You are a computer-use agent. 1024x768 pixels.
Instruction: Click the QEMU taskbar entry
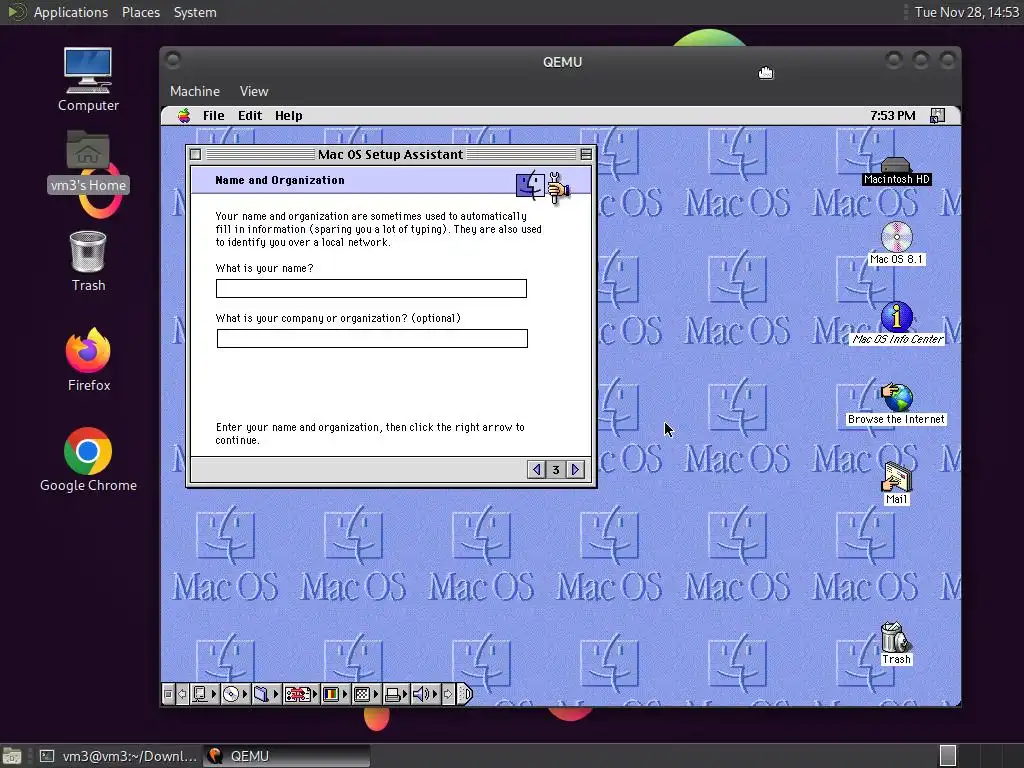[x=287, y=756]
